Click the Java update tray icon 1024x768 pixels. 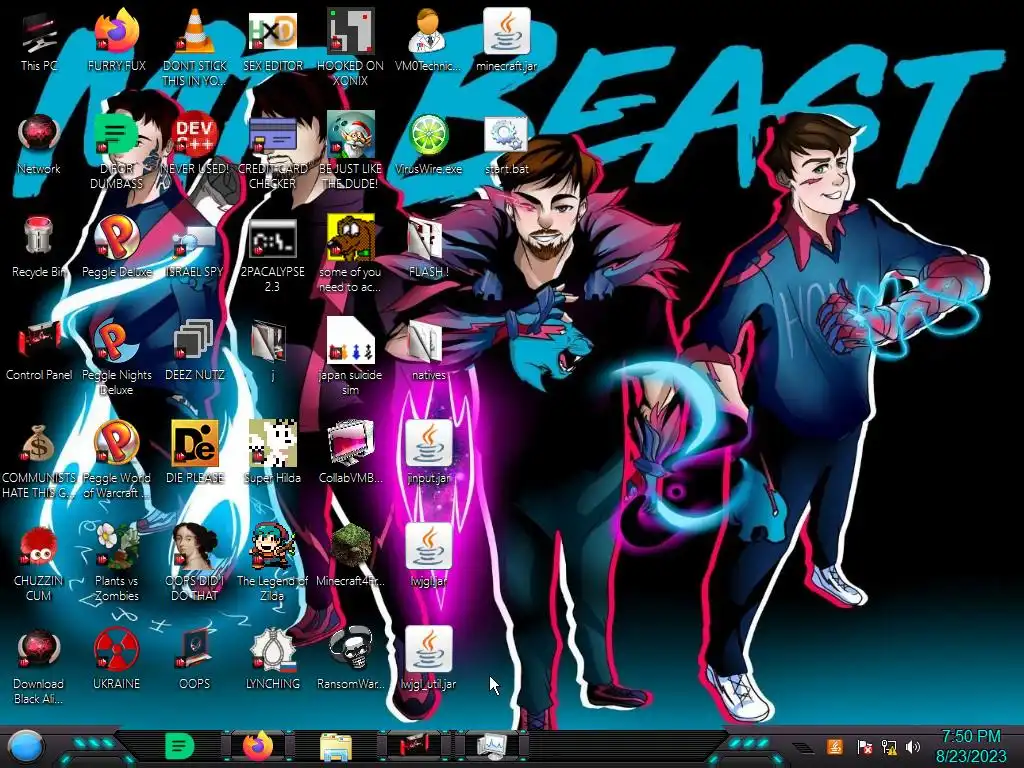pos(835,747)
